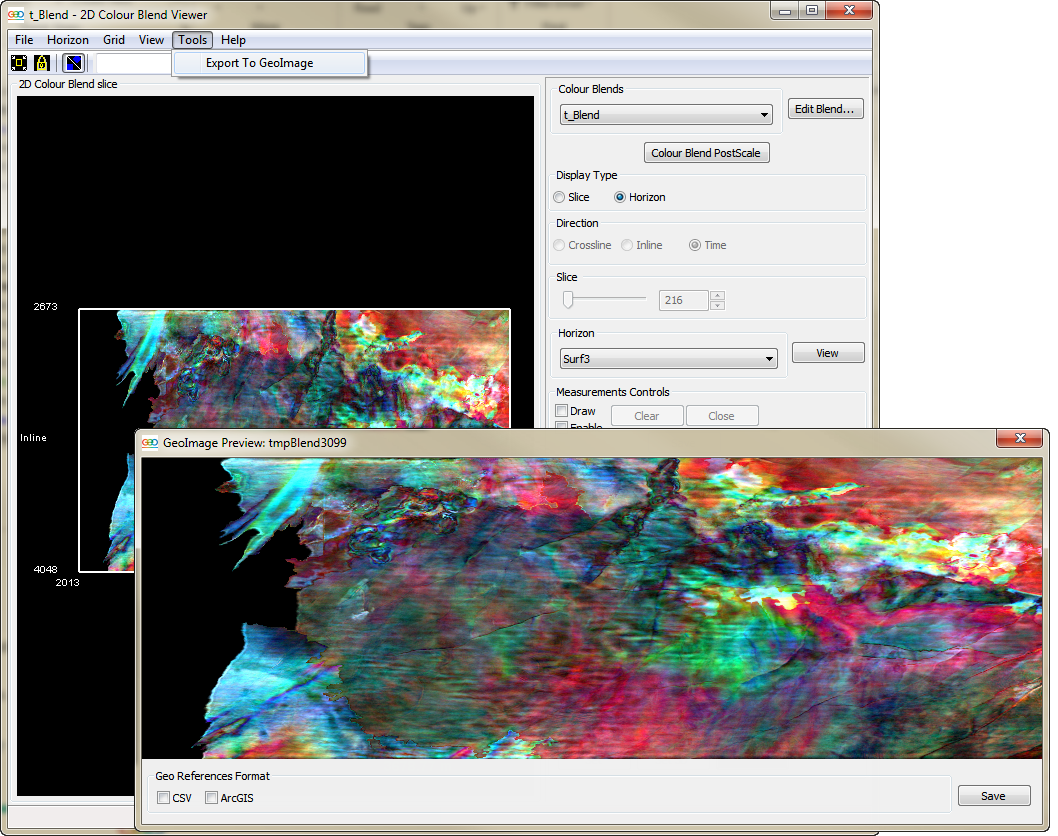
Task: Click the empty toolbar text field
Action: tap(133, 63)
